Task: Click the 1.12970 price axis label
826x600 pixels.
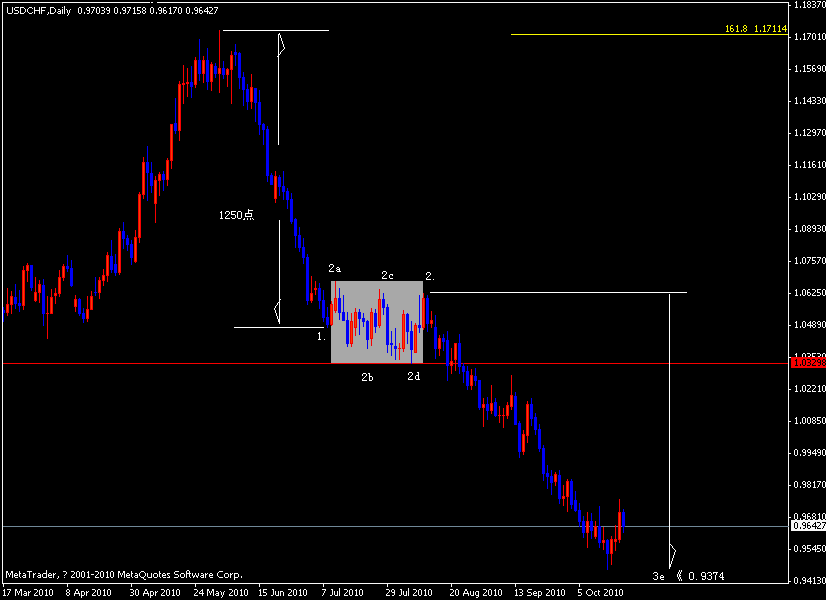Action: pos(810,133)
